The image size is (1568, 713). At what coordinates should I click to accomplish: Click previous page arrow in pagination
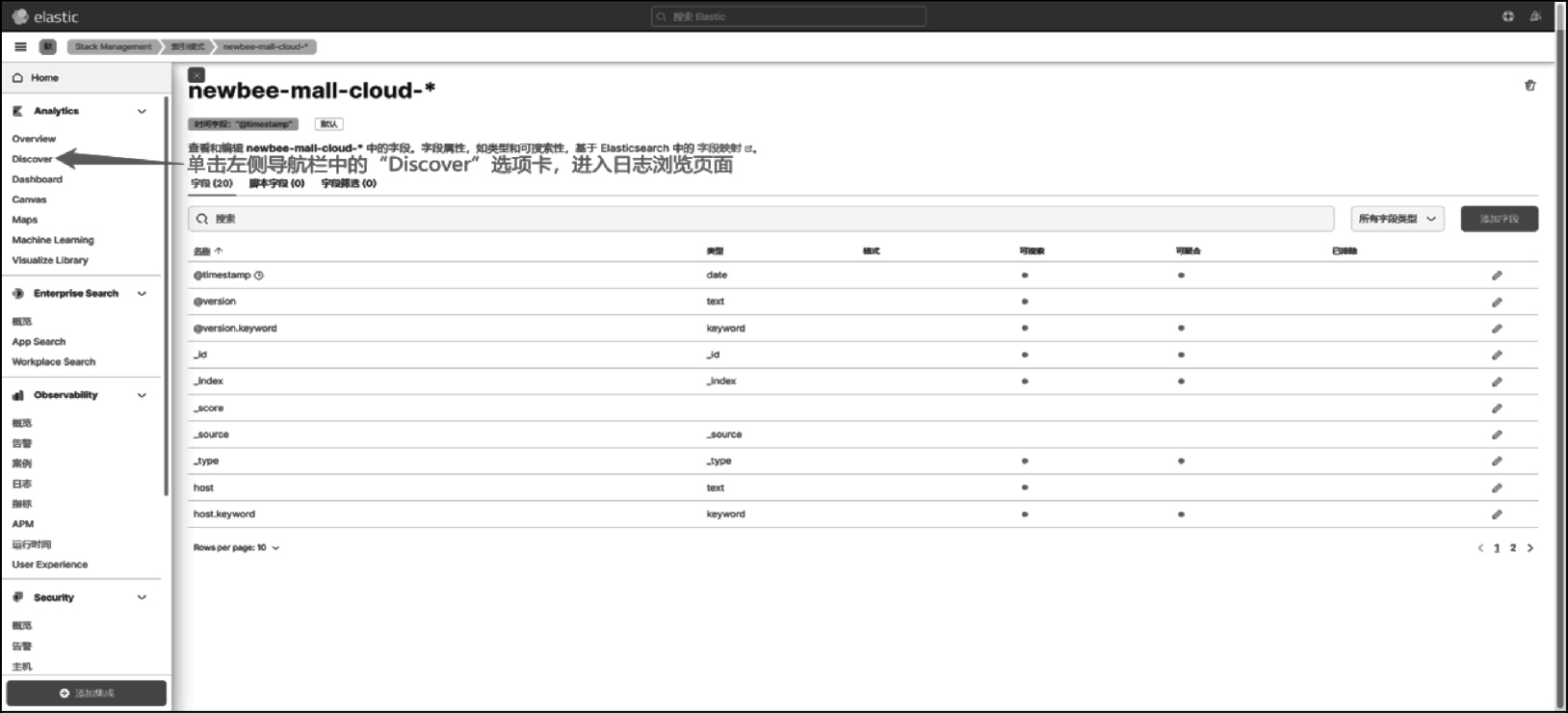[x=1480, y=548]
